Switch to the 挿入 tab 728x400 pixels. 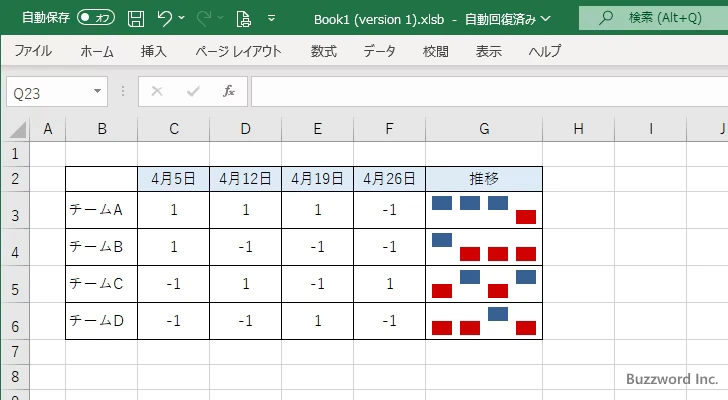point(154,51)
